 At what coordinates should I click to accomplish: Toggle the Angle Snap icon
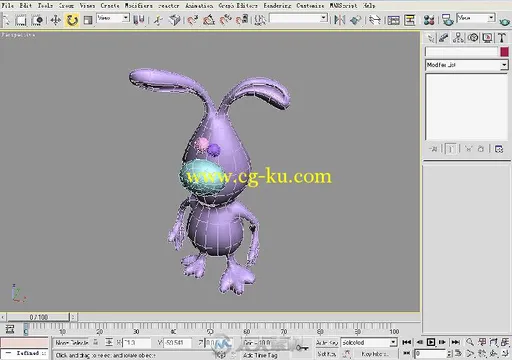[x=209, y=20]
